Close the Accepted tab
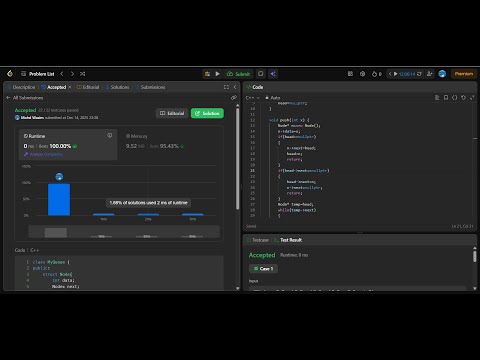Image resolution: width=480 pixels, height=360 pixels. [69, 87]
